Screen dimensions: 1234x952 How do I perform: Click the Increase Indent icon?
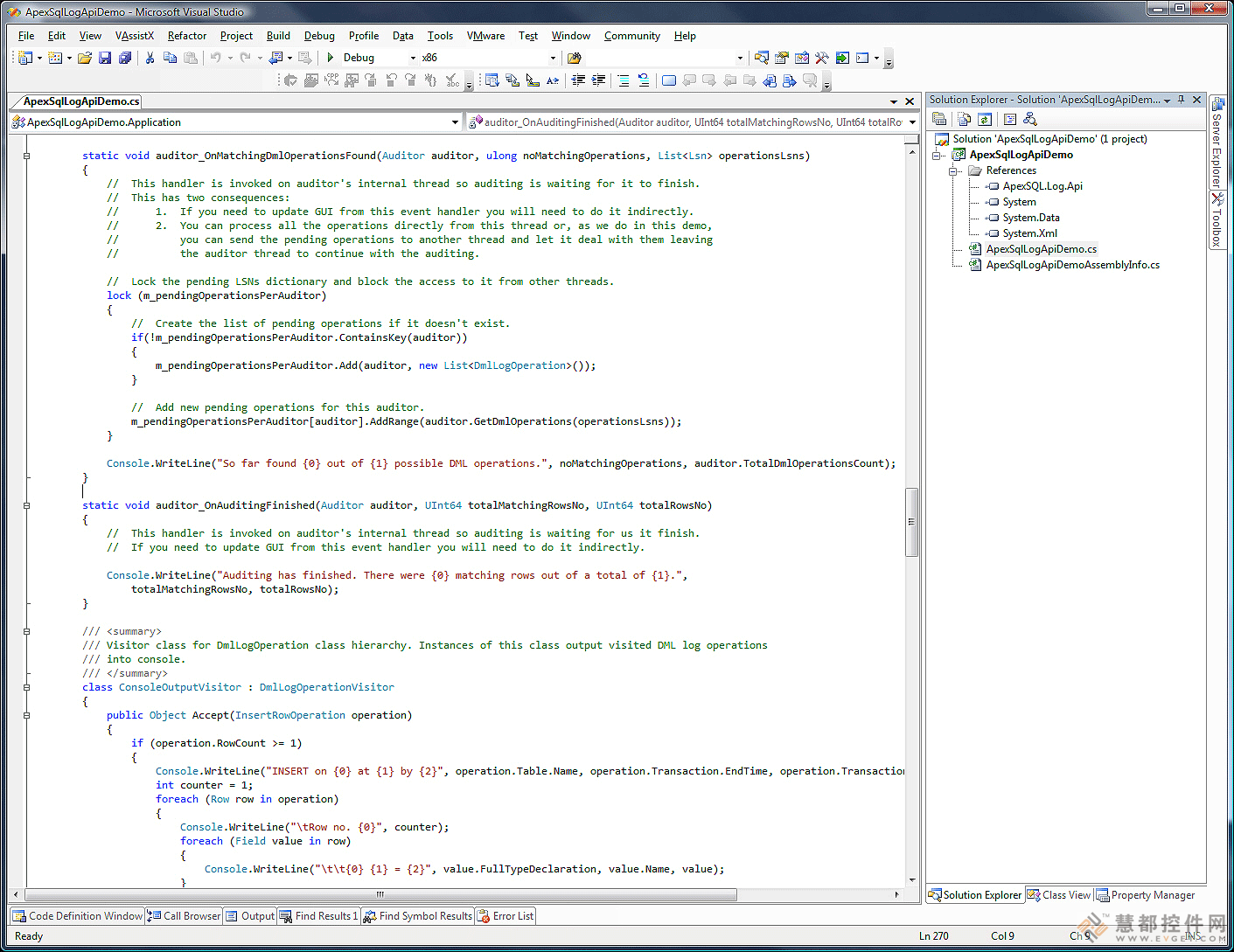[599, 80]
